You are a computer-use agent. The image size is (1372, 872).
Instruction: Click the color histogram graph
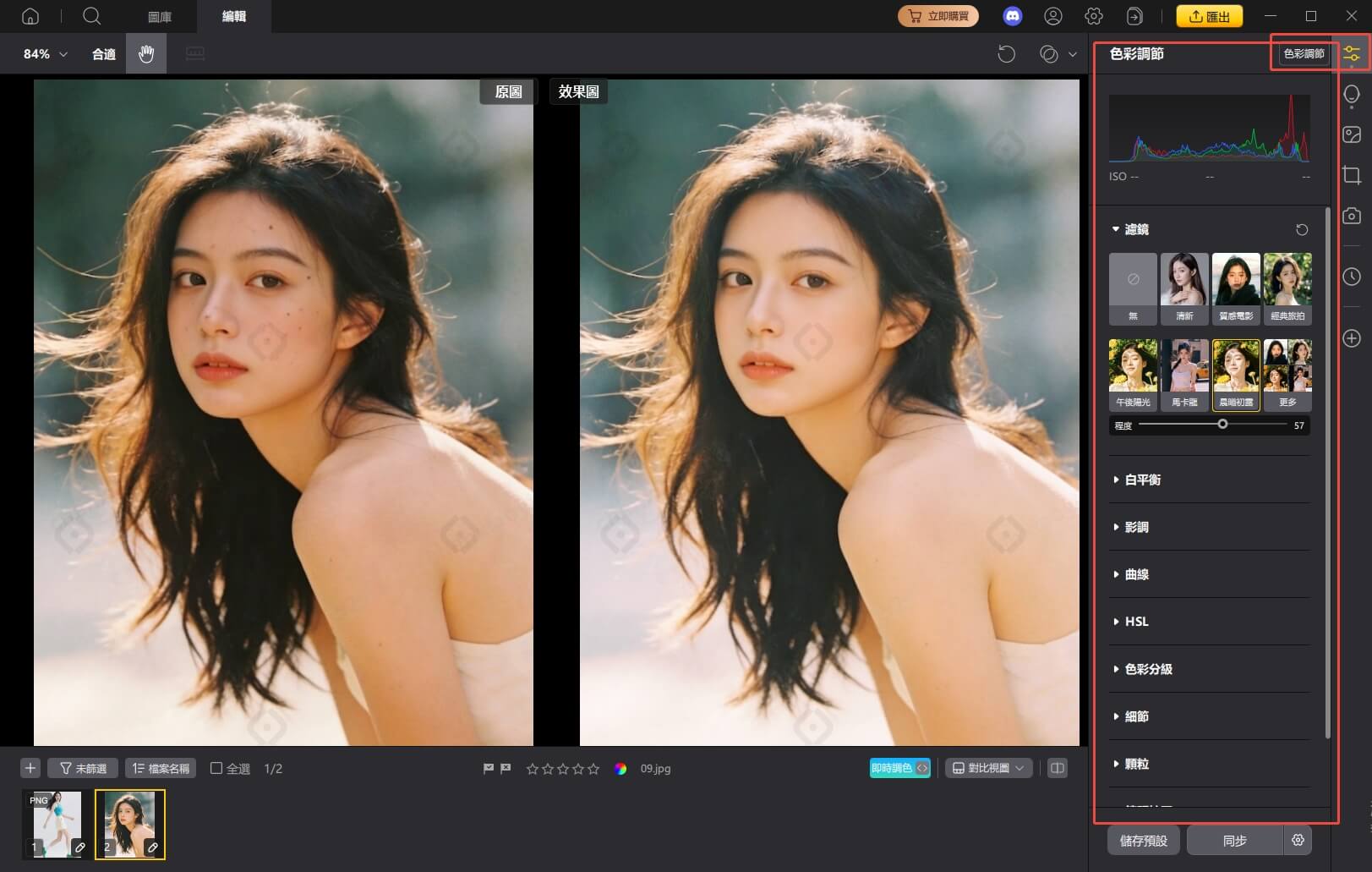pos(1210,129)
